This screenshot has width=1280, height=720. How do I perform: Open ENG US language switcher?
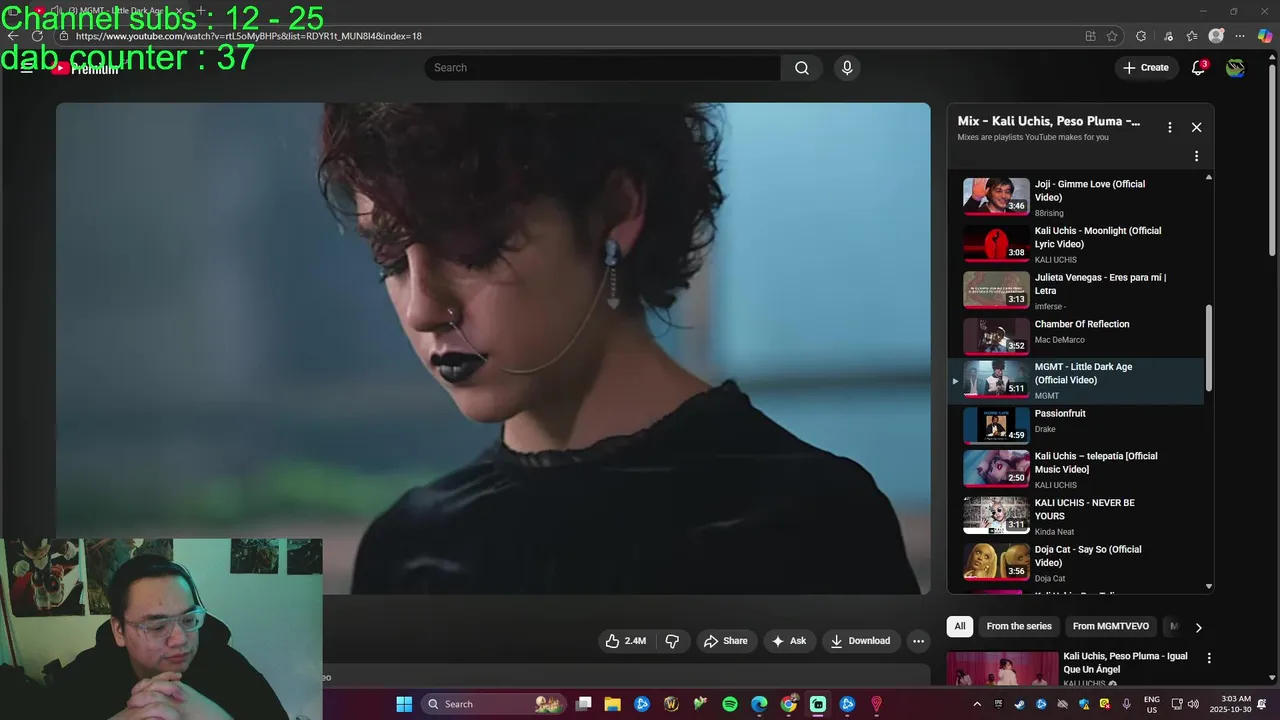[1152, 704]
